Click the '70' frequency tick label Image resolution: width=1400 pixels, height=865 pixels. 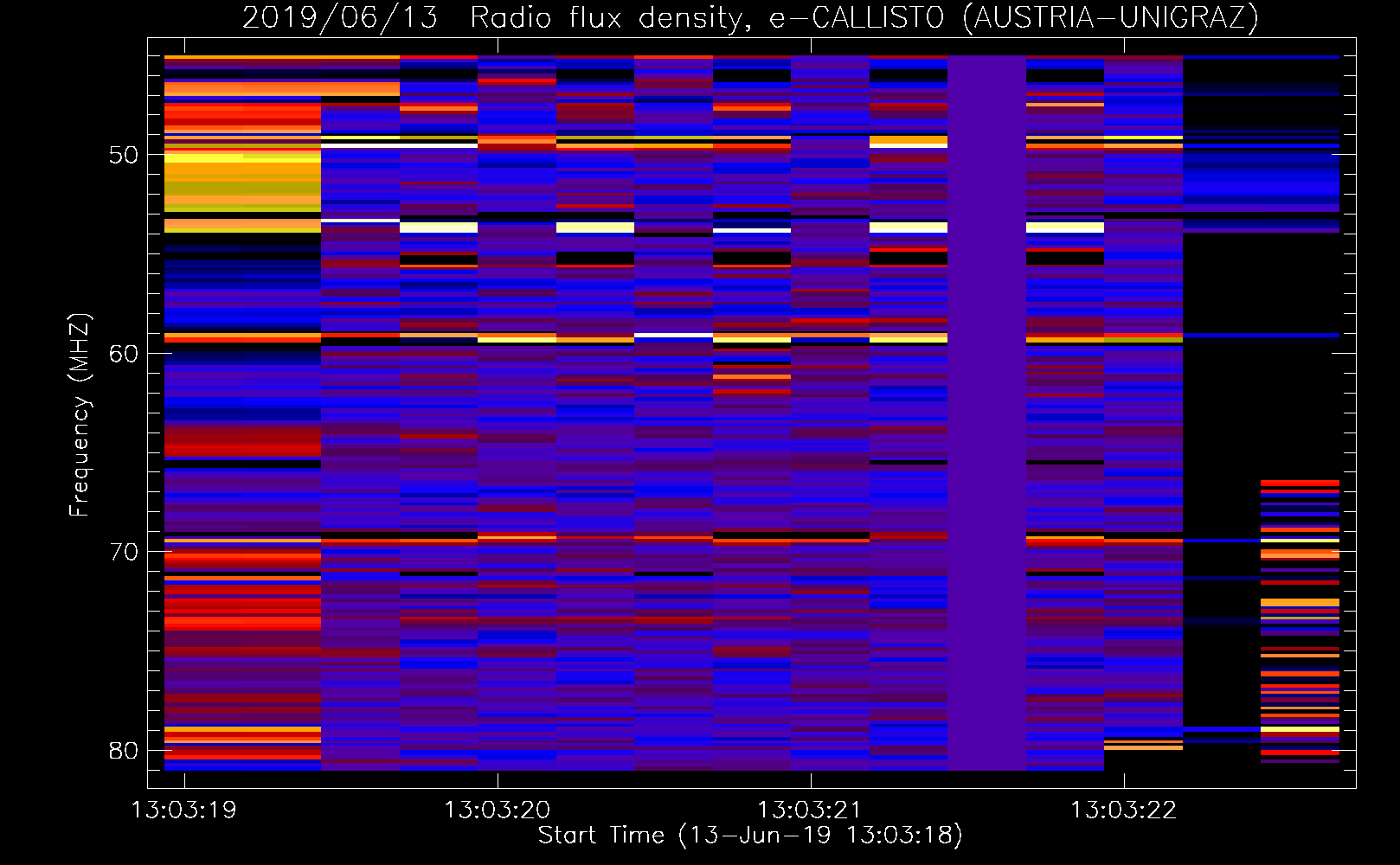pyautogui.click(x=124, y=552)
